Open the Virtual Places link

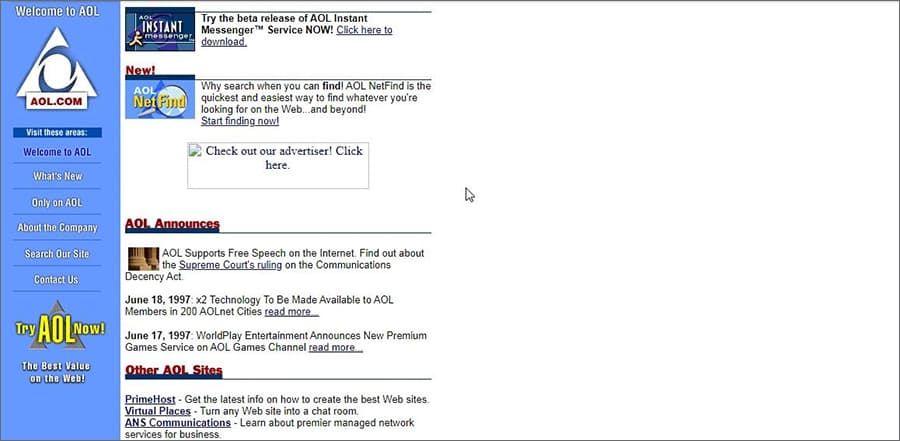tap(158, 411)
